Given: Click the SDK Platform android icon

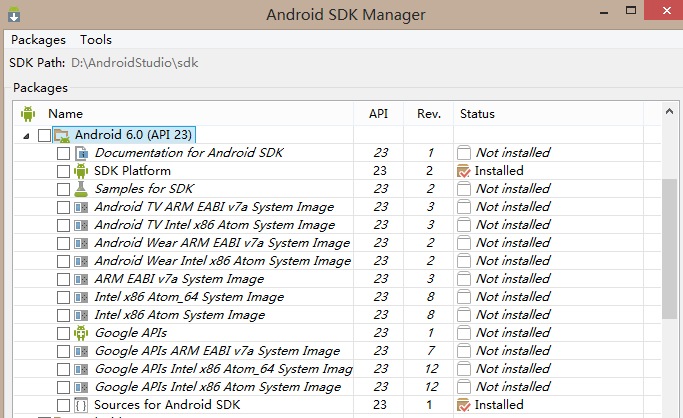Looking at the screenshot, I should click(81, 171).
